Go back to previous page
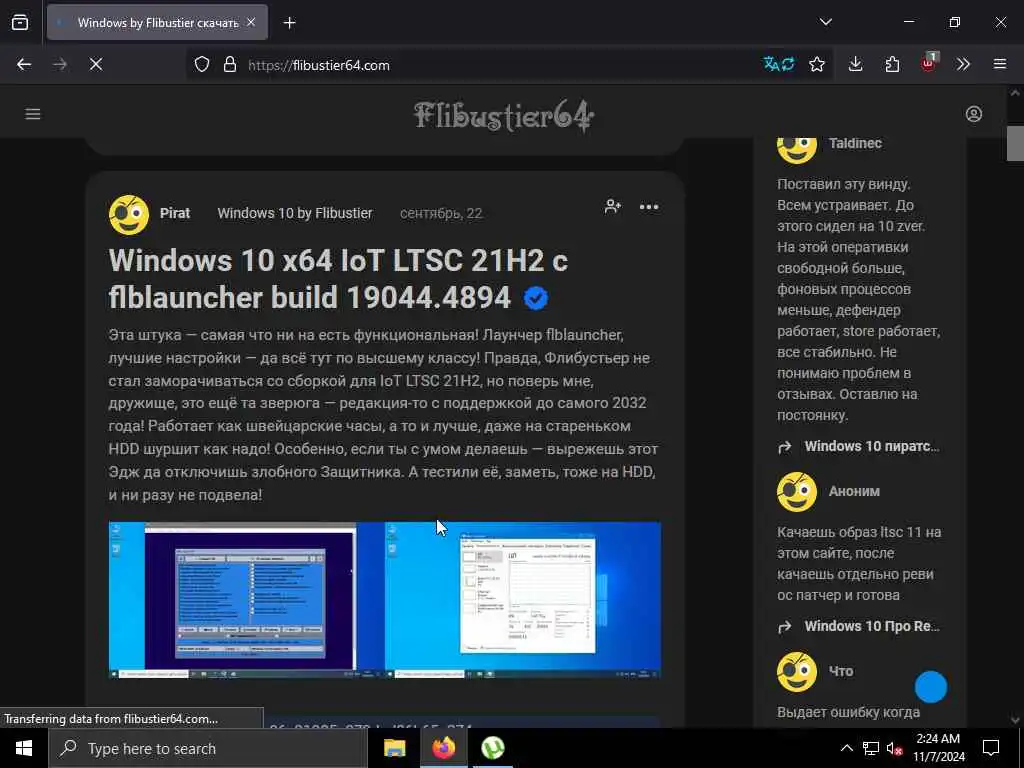The width and height of the screenshot is (1024, 768). [x=24, y=64]
